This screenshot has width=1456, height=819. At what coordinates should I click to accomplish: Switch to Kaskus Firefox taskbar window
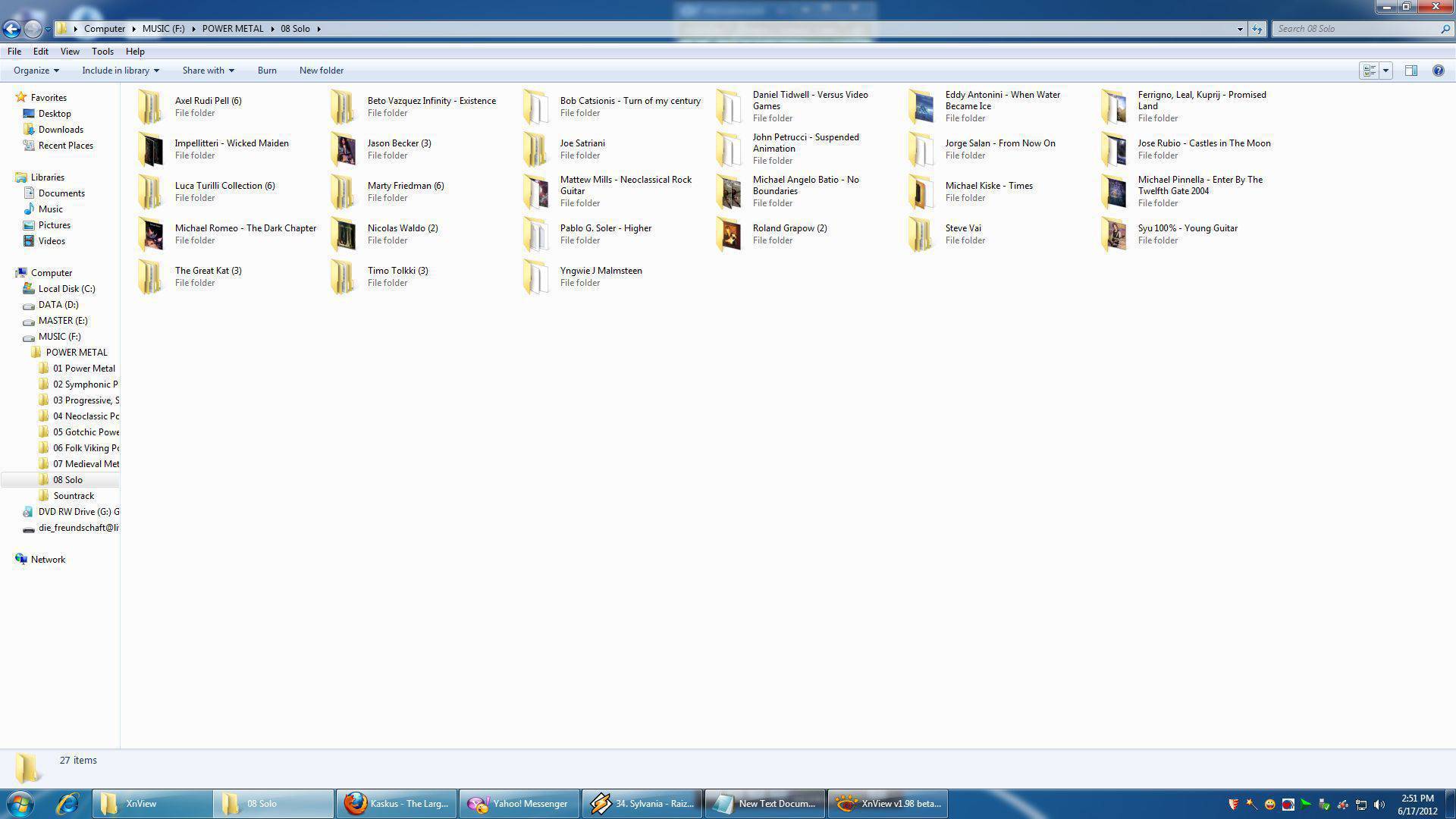[396, 804]
